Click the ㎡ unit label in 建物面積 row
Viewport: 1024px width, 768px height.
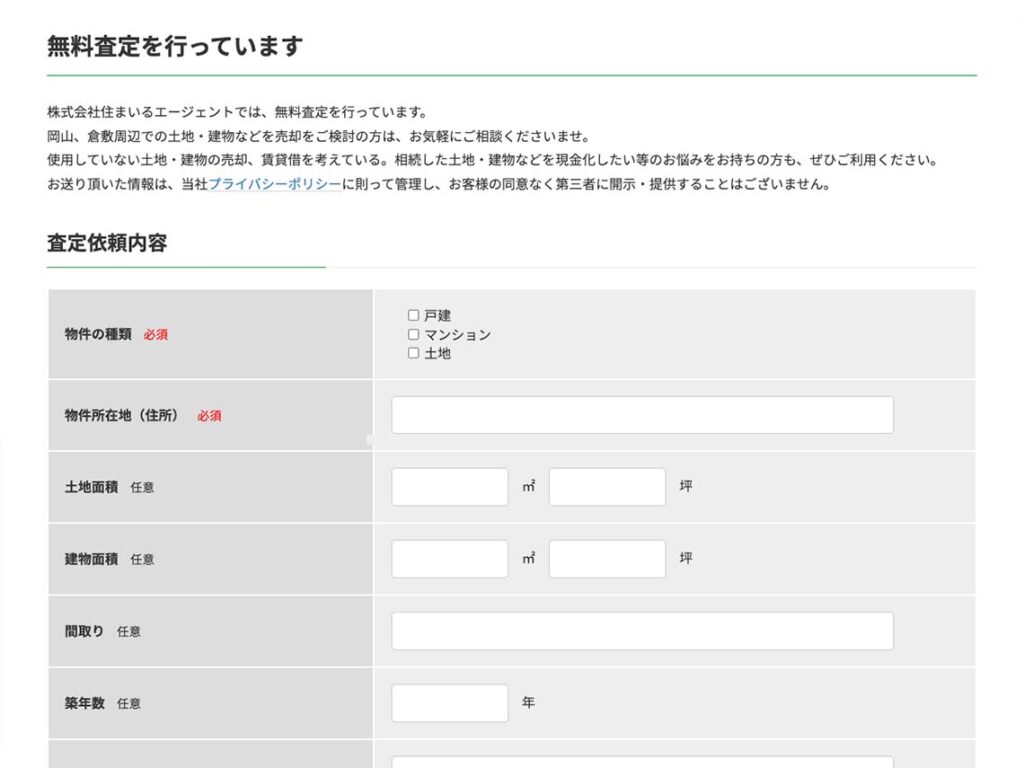[x=528, y=558]
